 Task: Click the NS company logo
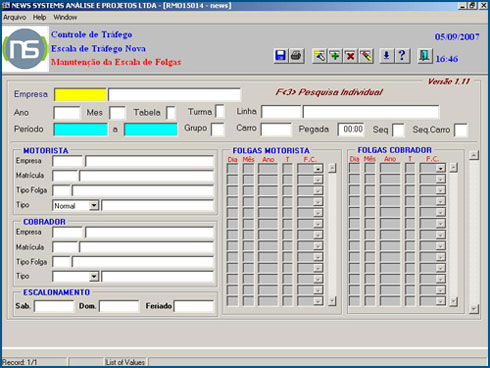pos(25,49)
